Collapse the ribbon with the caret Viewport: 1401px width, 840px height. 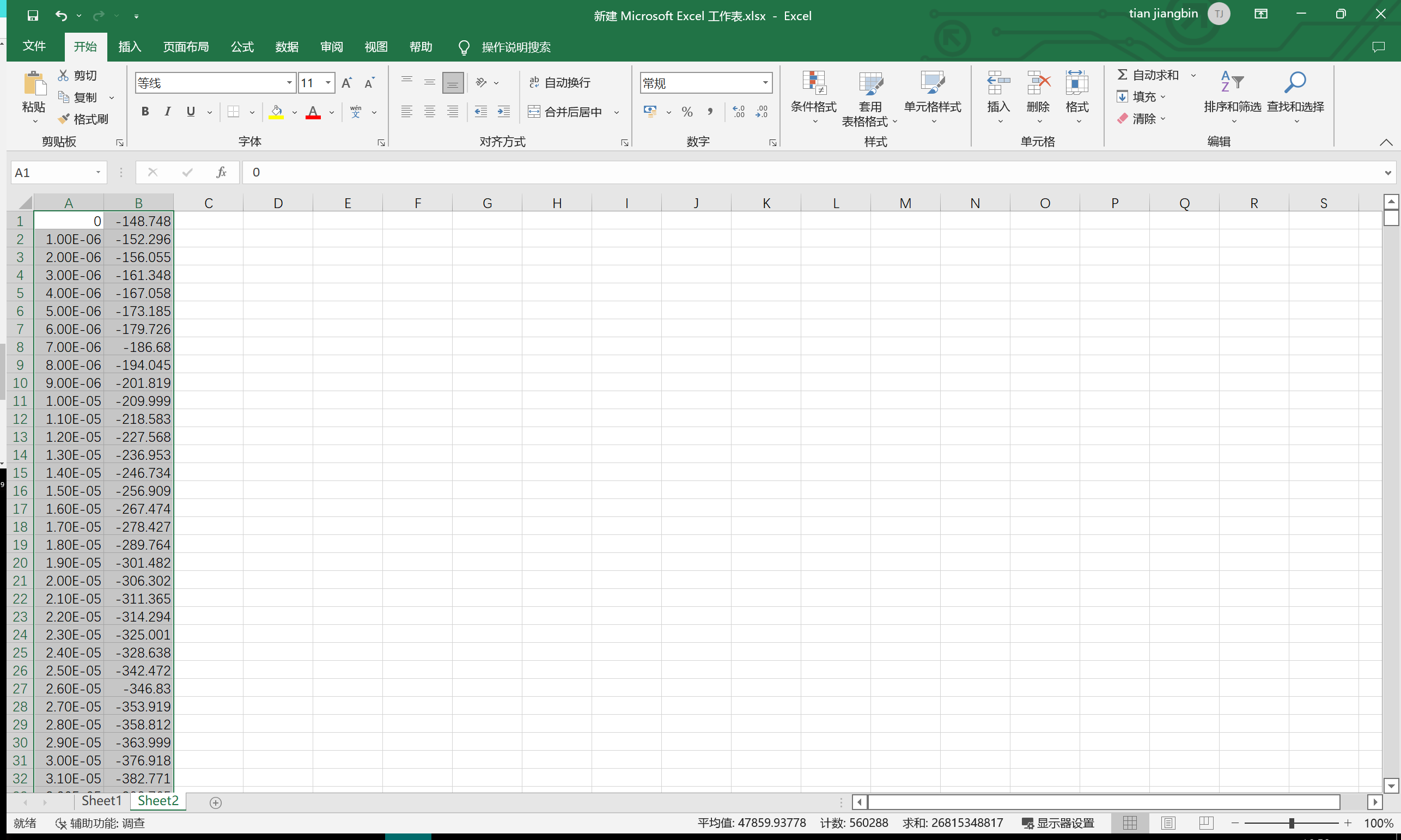[x=1386, y=142]
